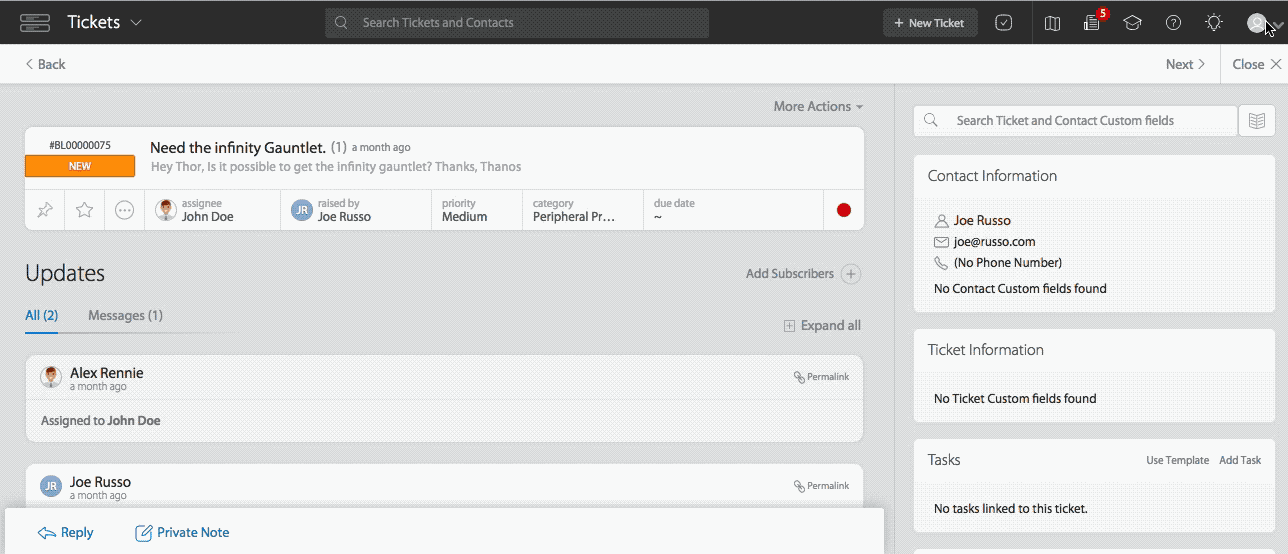
Task: Click the graduation cap training icon
Action: pyautogui.click(x=1132, y=23)
